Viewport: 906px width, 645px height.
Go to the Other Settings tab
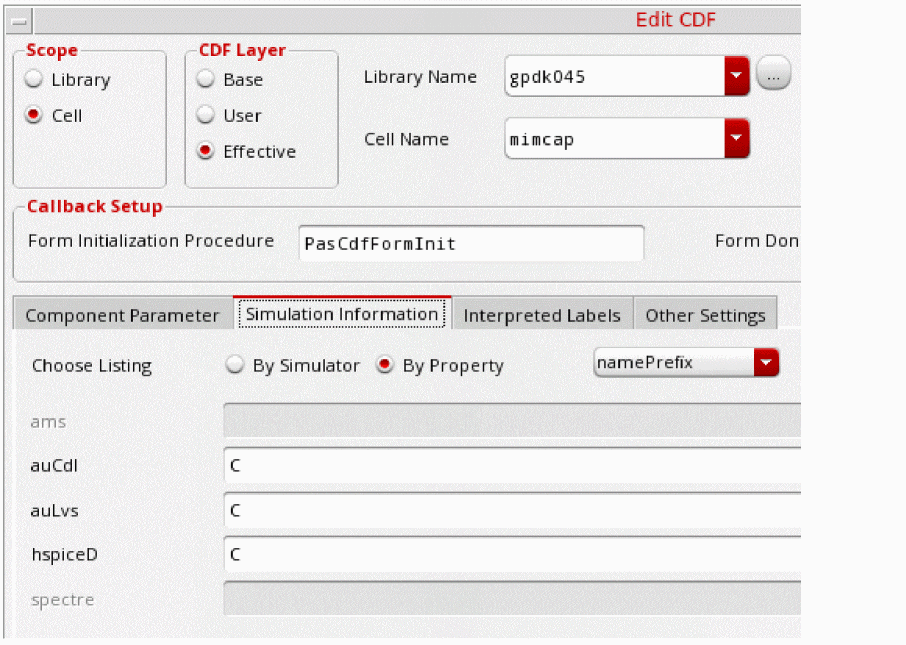click(x=705, y=315)
